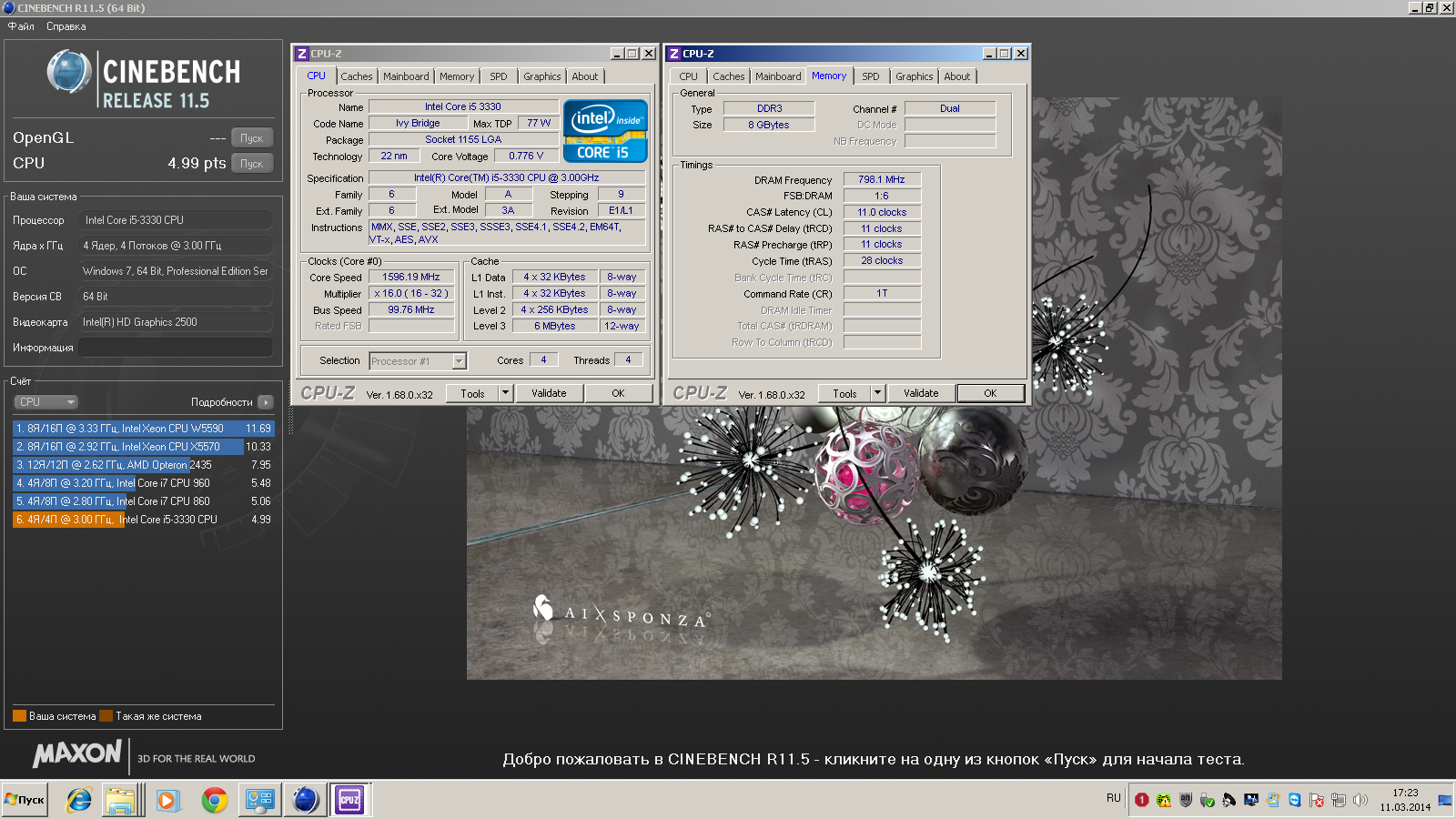
Task: Open Windows Explorer folder on taskbar
Action: click(x=119, y=800)
